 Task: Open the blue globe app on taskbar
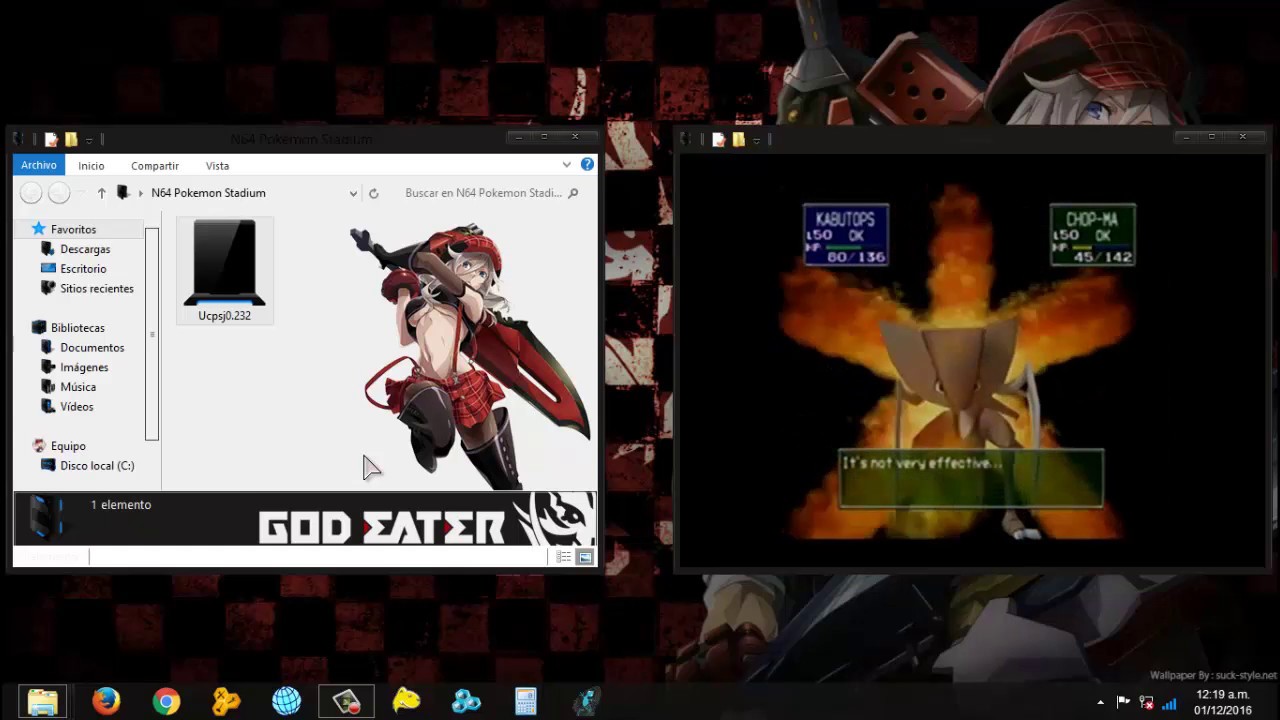tap(286, 701)
